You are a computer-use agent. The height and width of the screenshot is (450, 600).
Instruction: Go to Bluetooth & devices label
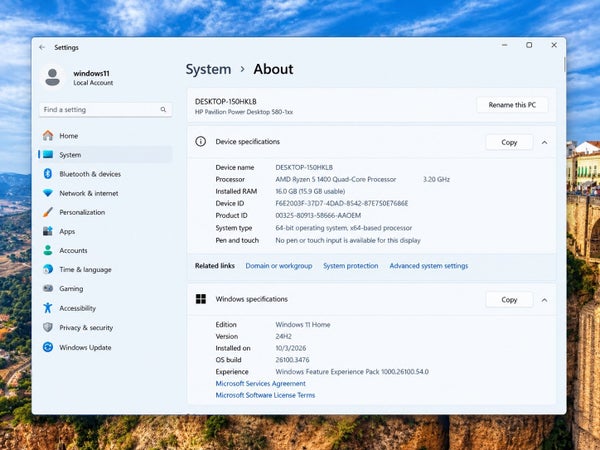pos(90,174)
